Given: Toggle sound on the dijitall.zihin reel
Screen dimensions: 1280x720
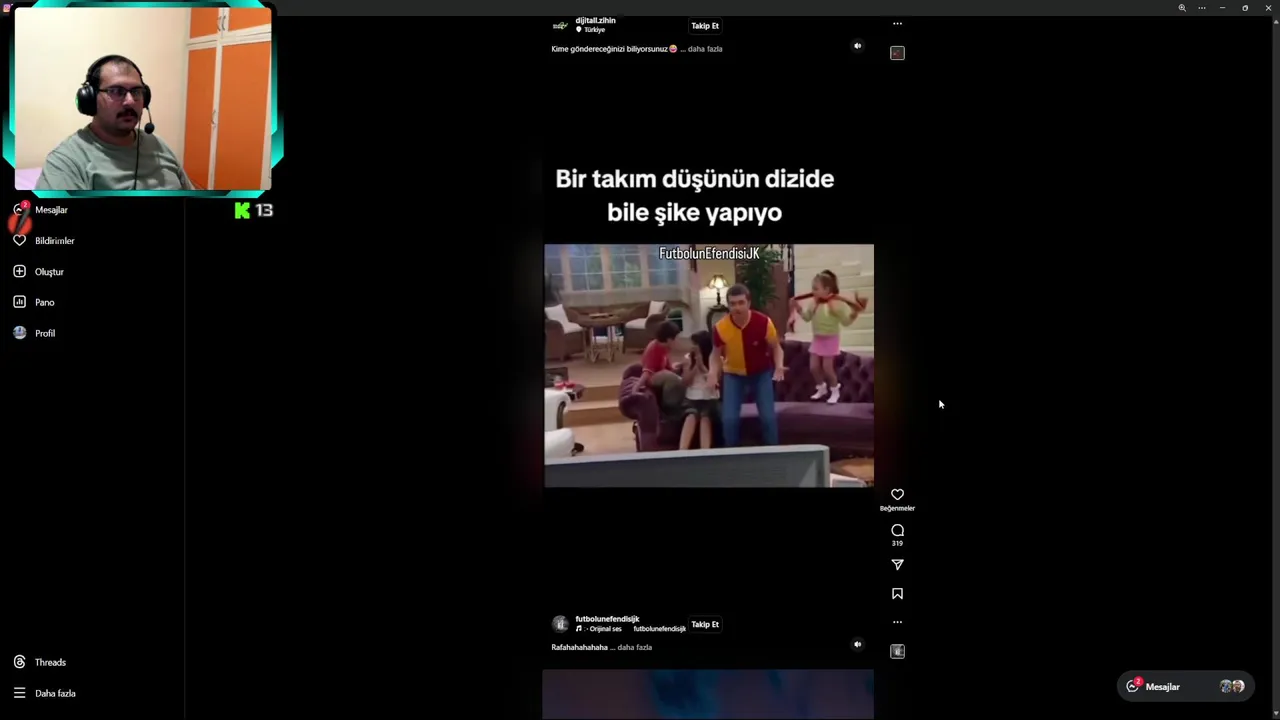Looking at the screenshot, I should (x=857, y=46).
